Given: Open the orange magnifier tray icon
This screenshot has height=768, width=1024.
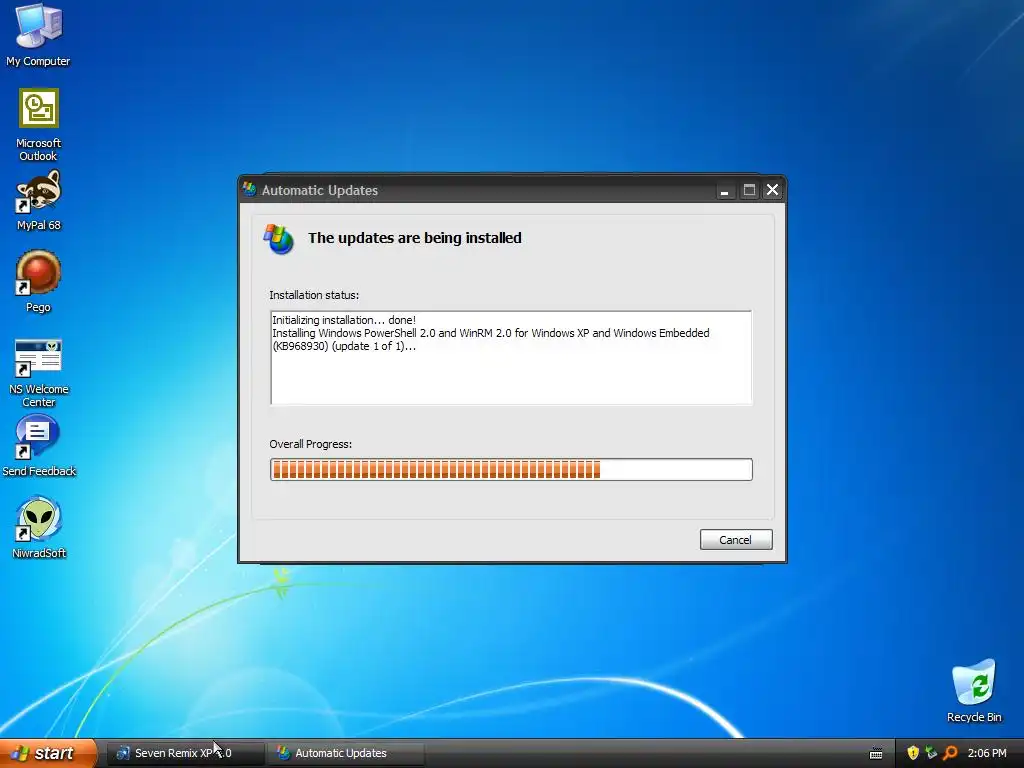Looking at the screenshot, I should [x=950, y=753].
